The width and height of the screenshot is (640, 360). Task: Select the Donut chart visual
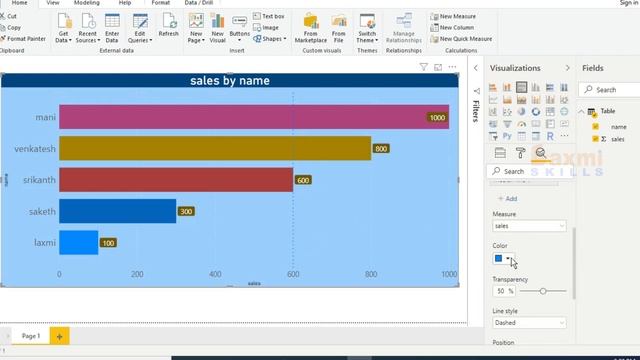536,112
